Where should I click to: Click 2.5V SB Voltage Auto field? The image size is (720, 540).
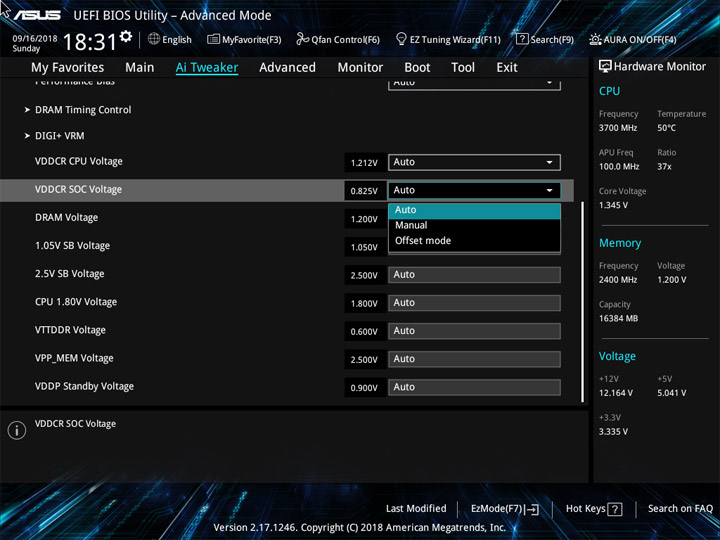pyautogui.click(x=474, y=275)
